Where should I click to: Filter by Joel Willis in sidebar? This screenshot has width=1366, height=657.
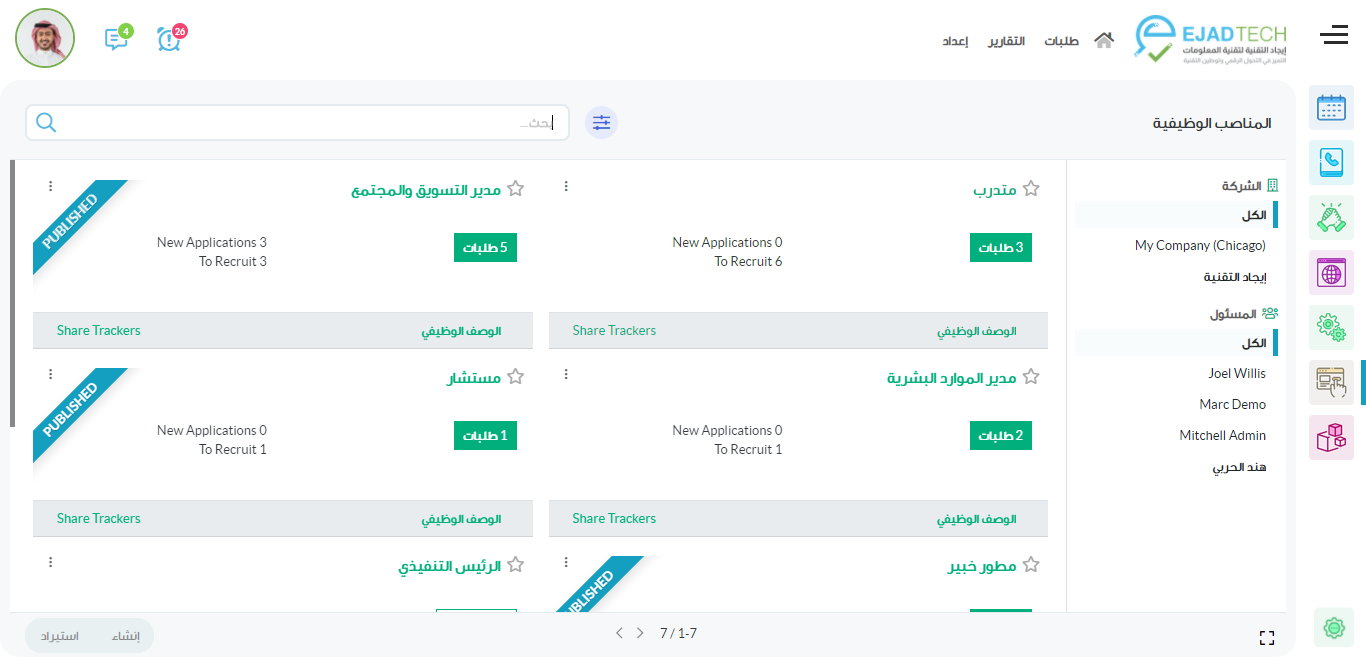pyautogui.click(x=1236, y=373)
